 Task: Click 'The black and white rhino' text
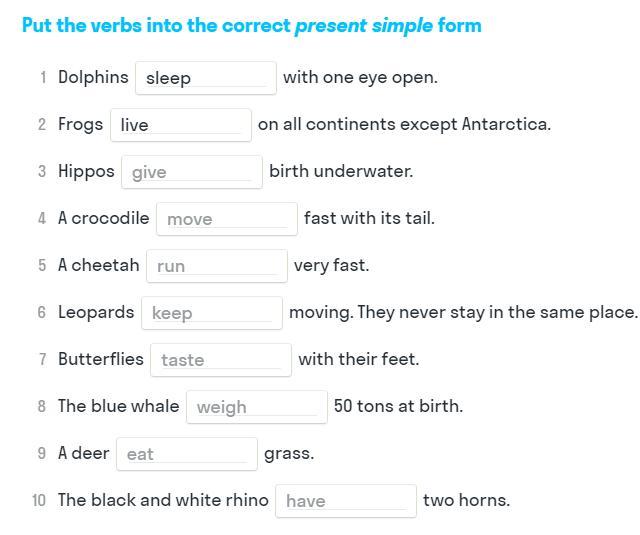click(x=163, y=500)
